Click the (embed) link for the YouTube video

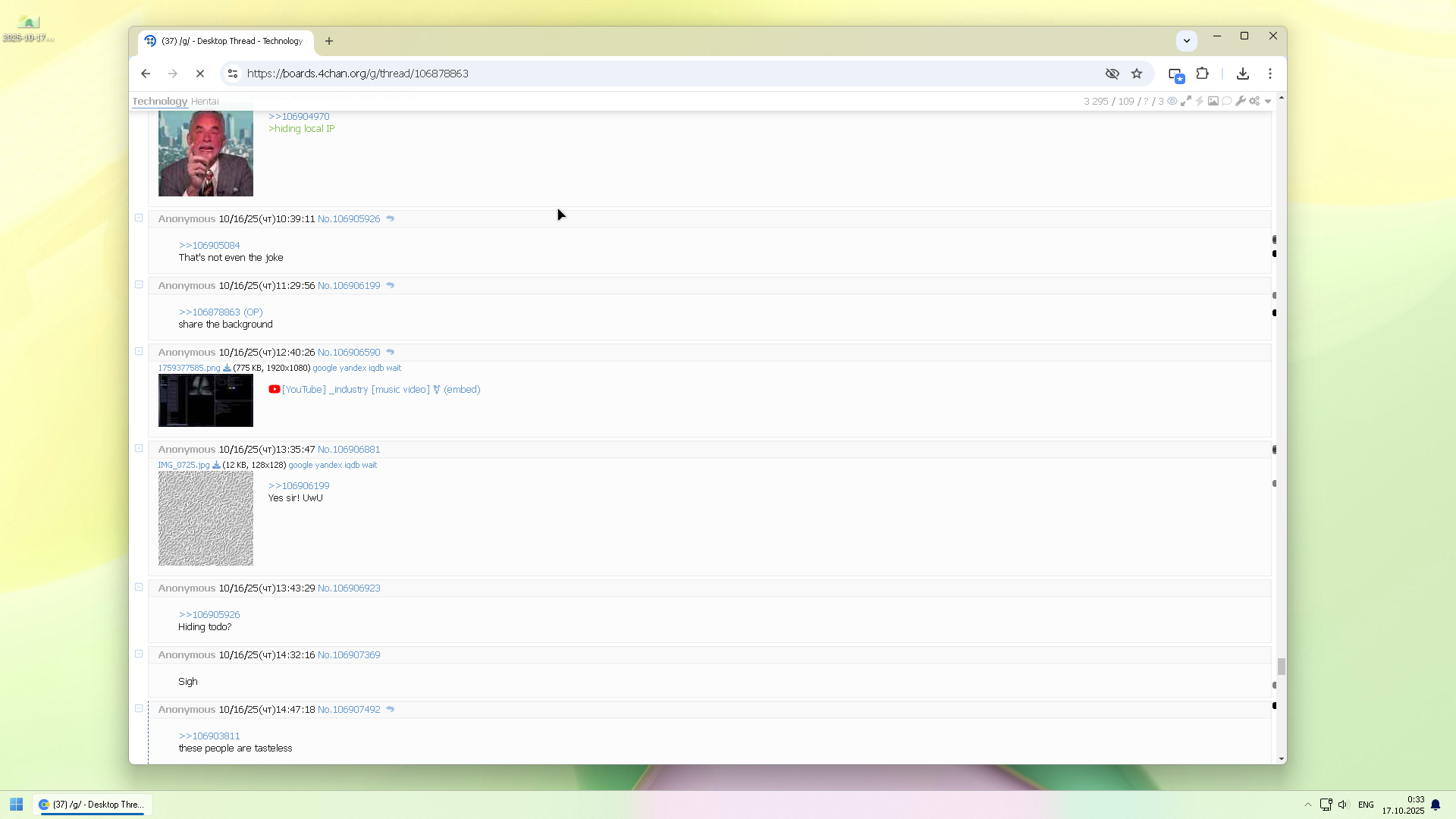tap(462, 390)
